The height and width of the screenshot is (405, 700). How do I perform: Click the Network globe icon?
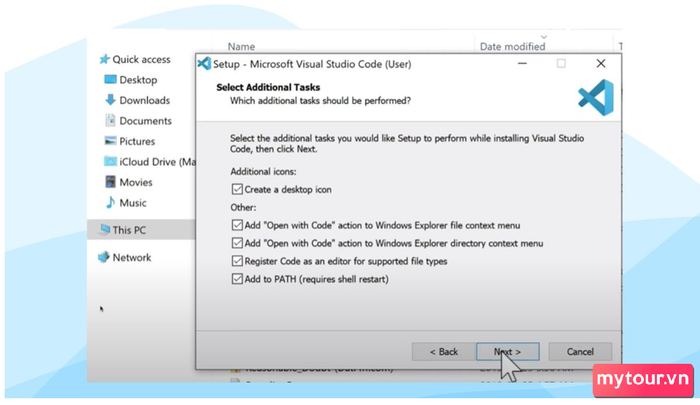click(x=104, y=257)
